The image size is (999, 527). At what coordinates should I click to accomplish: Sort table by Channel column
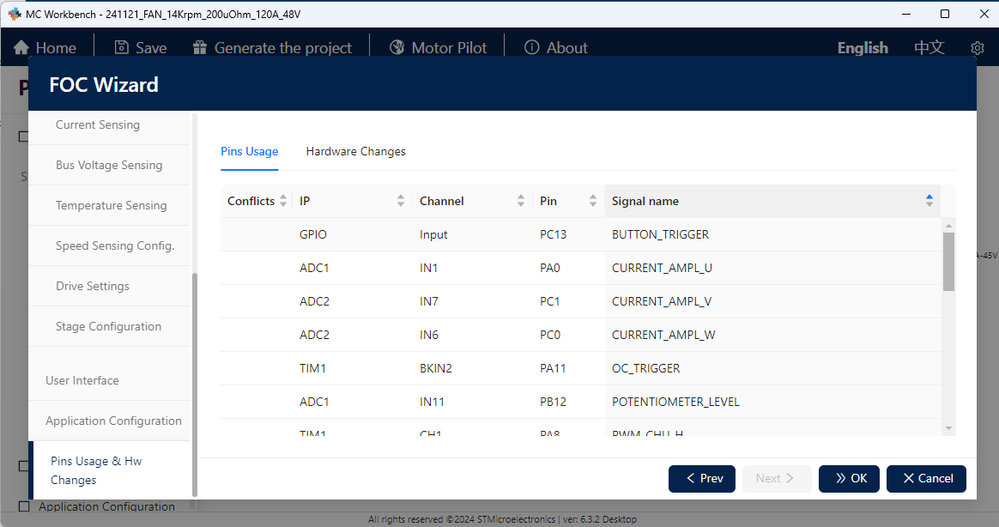pos(521,201)
